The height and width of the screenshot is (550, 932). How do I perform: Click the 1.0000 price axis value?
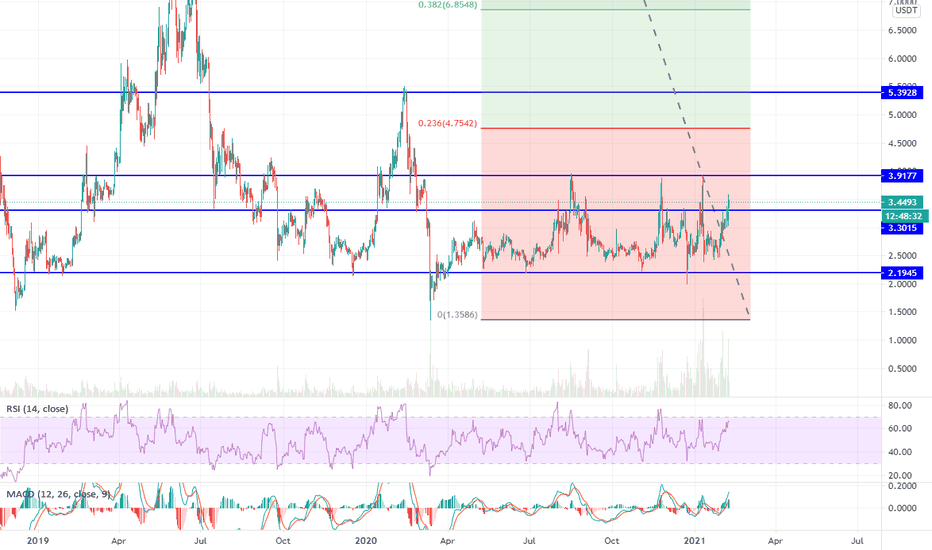pos(902,341)
